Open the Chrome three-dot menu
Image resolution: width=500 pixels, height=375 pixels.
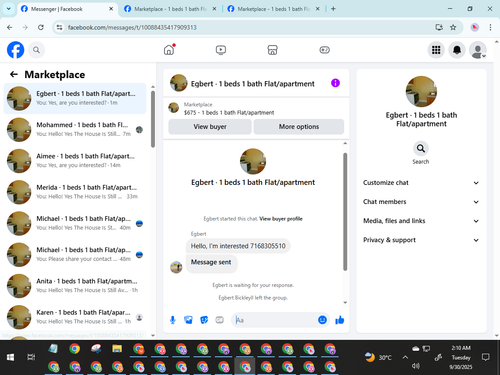pyautogui.click(x=490, y=27)
